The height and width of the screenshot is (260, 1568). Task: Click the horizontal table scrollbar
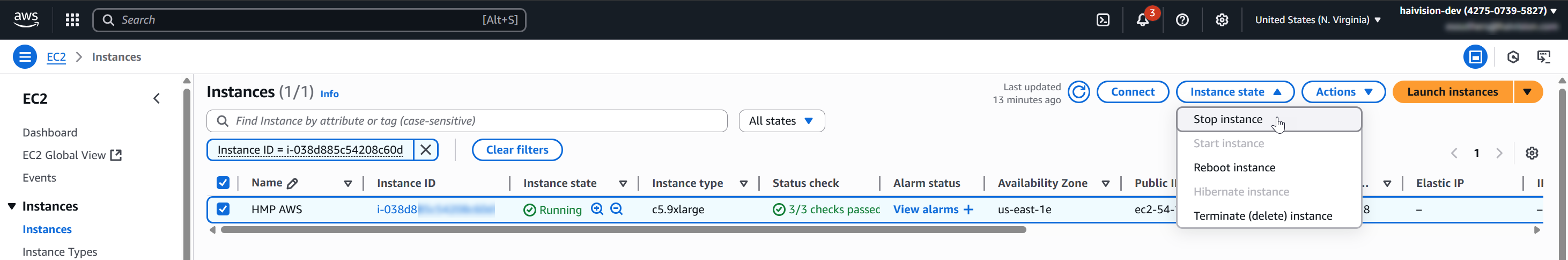[x=623, y=230]
